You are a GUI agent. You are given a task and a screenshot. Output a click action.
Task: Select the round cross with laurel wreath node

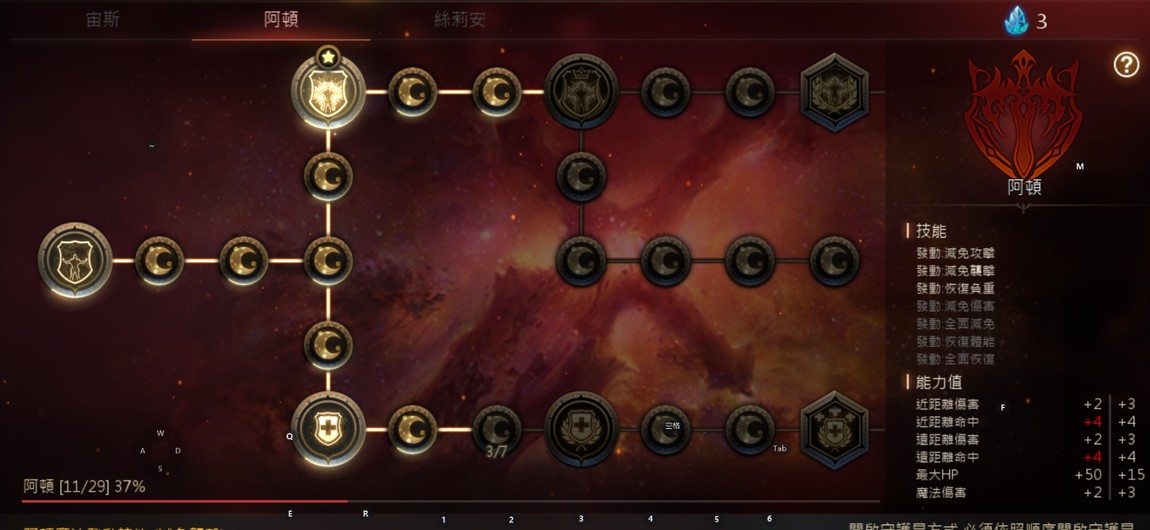pyautogui.click(x=581, y=429)
